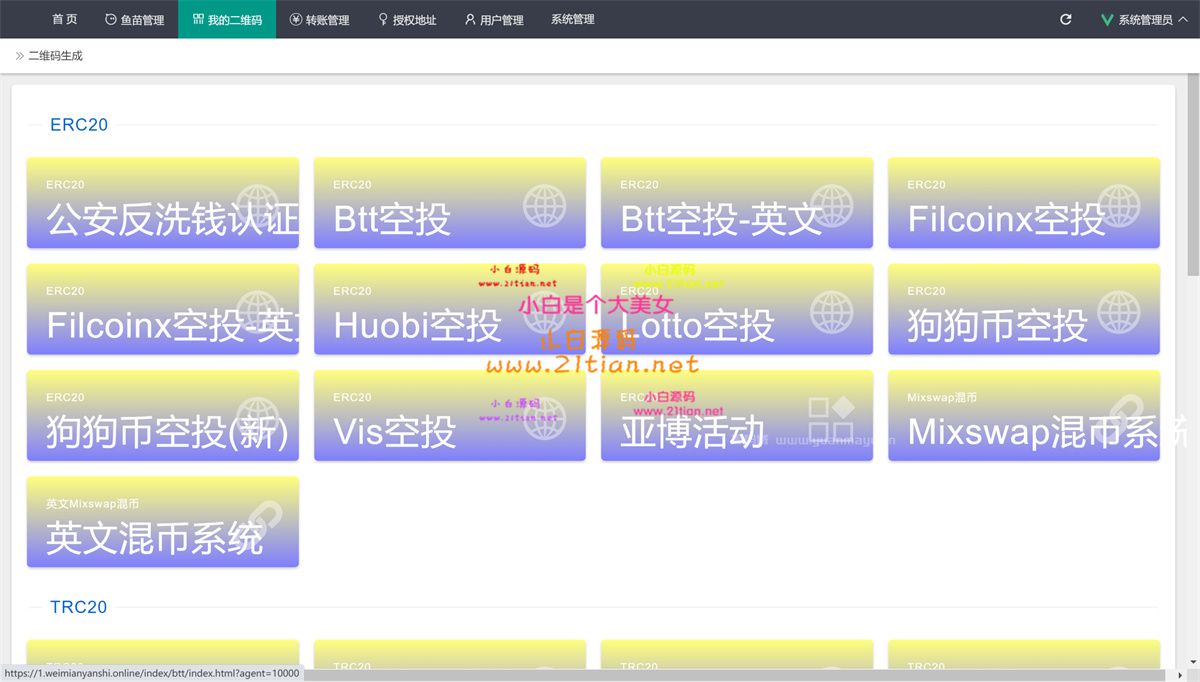Select the 我的二维码 tab
Image resolution: width=1200 pixels, height=682 pixels.
[227, 19]
